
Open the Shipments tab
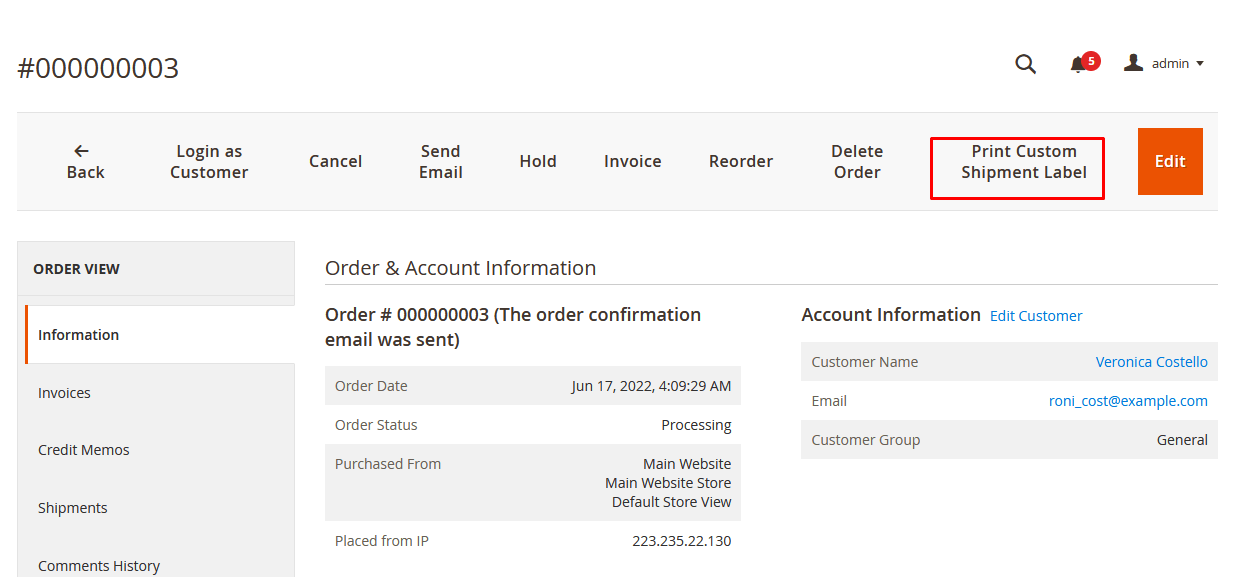[x=73, y=508]
